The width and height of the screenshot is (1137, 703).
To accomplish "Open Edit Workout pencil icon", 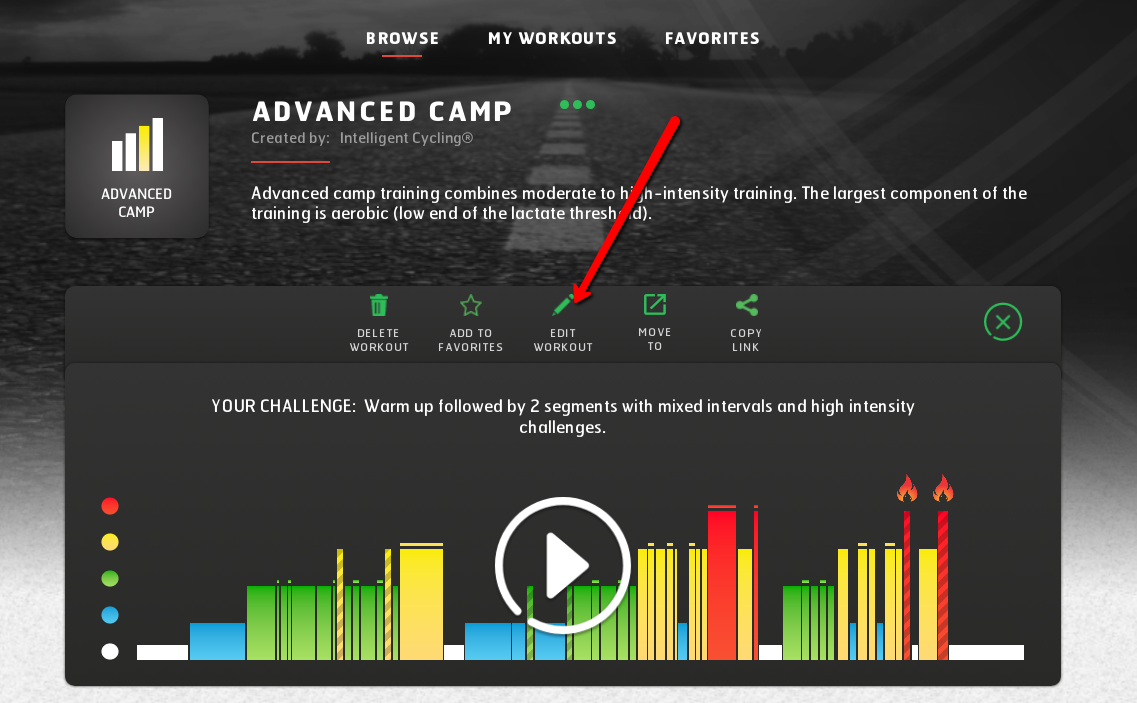I will [x=563, y=305].
